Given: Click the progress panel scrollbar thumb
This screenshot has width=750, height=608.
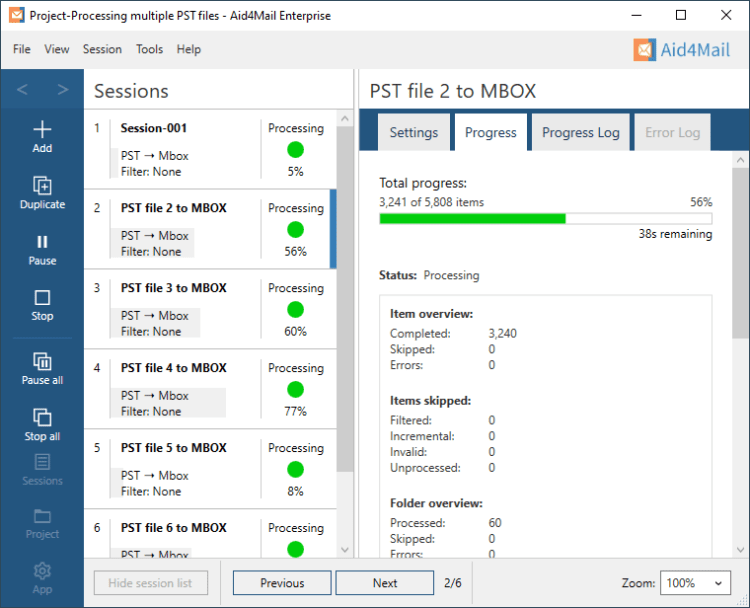Looking at the screenshot, I should pyautogui.click(x=740, y=254).
